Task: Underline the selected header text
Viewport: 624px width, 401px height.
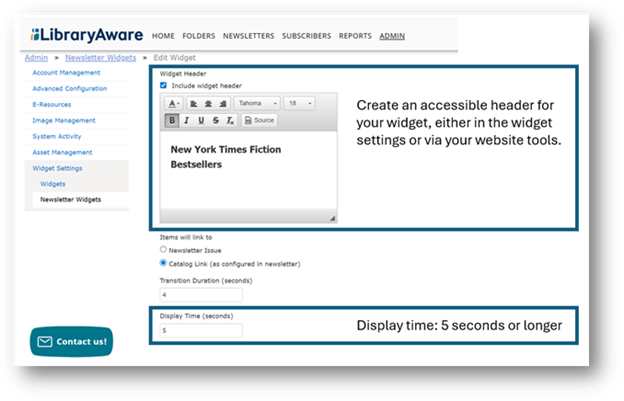Action: [201, 120]
